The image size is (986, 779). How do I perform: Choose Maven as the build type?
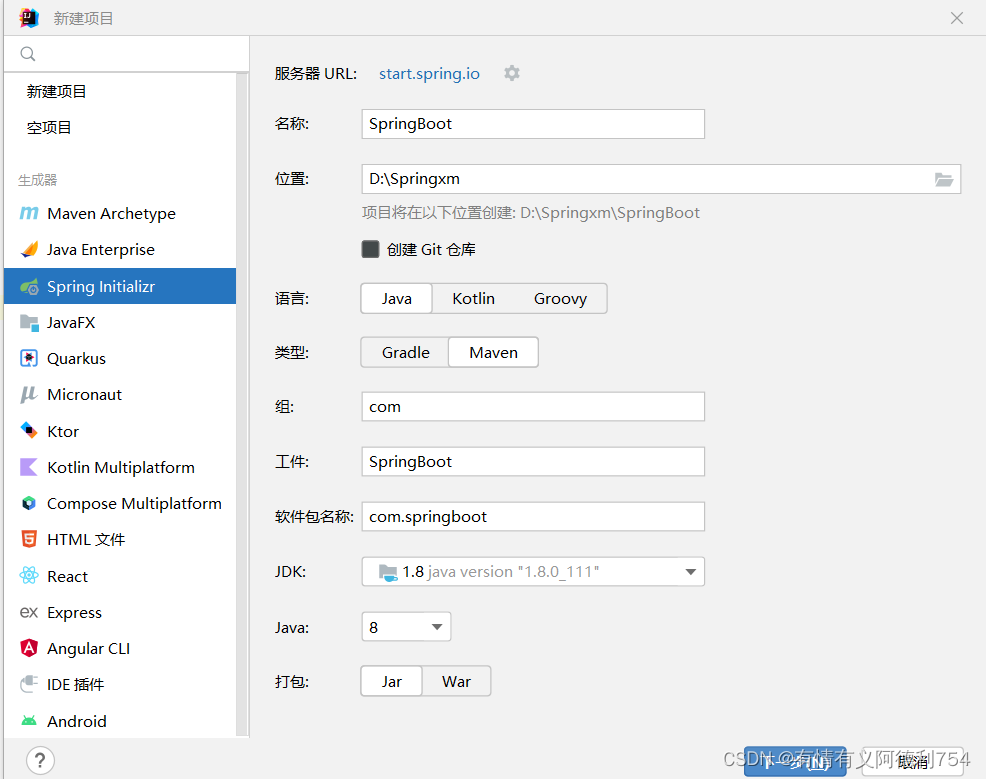pyautogui.click(x=494, y=353)
